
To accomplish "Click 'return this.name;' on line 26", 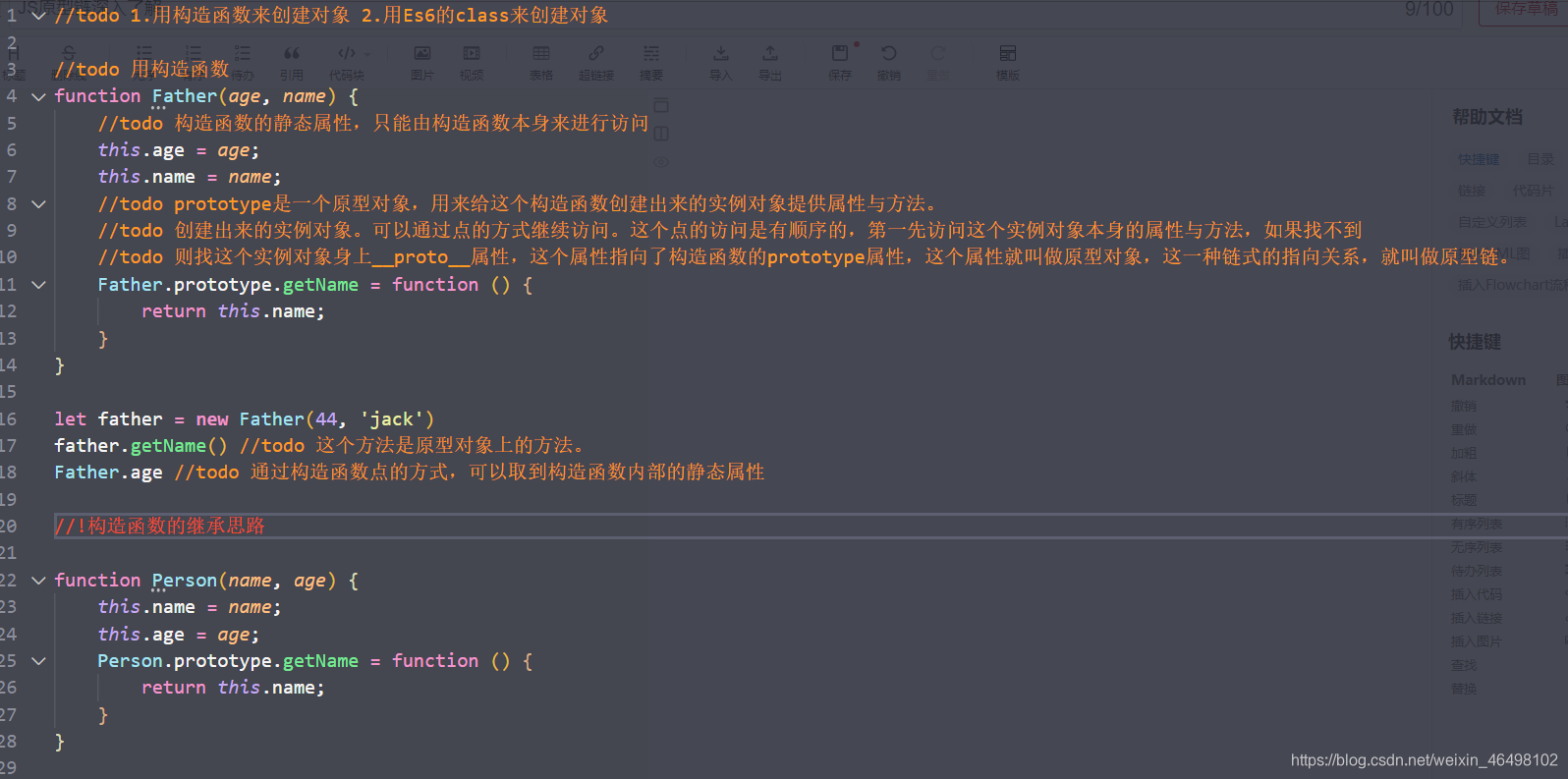I will click(x=233, y=688).
